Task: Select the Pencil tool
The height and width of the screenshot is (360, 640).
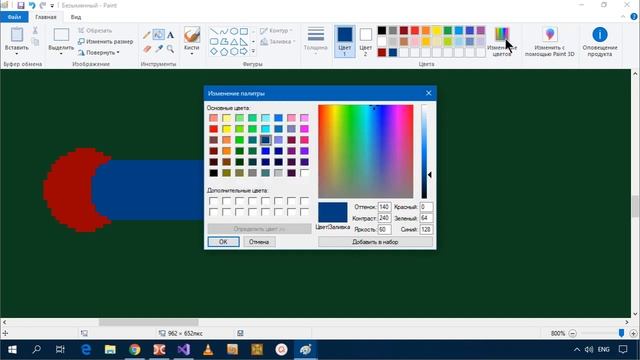Action: click(147, 35)
